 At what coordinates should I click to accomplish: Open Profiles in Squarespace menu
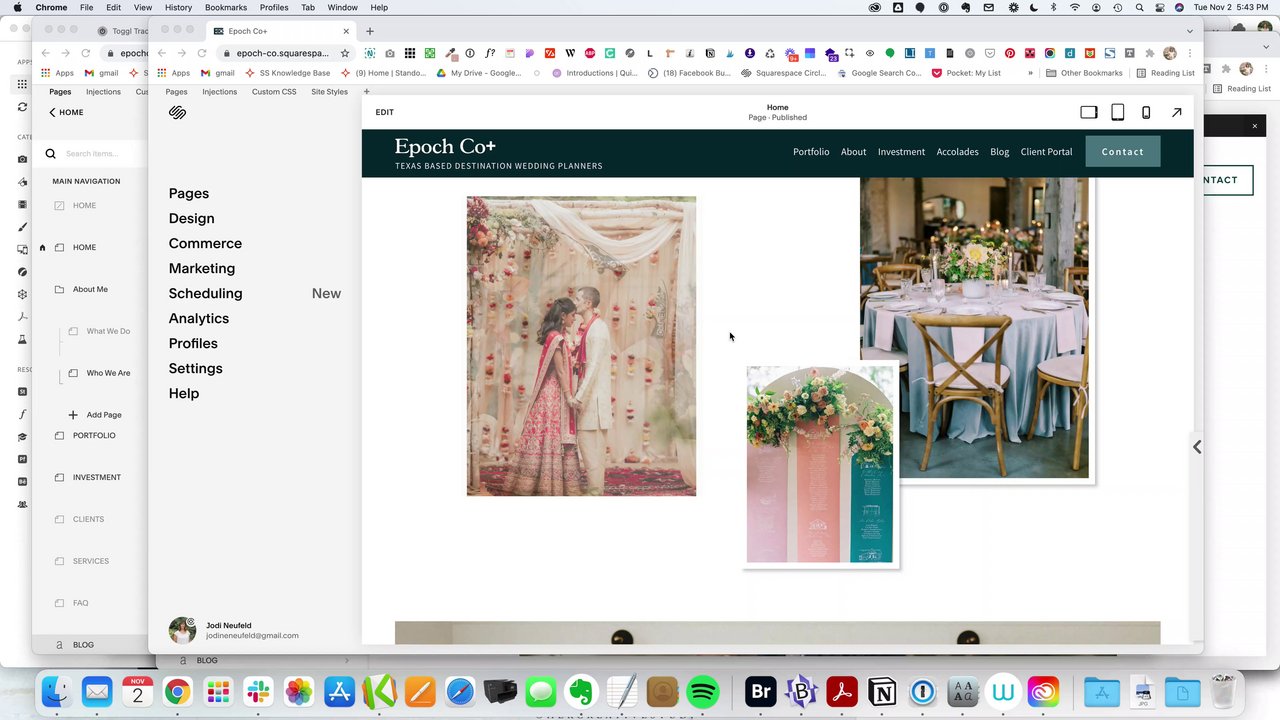(x=193, y=343)
